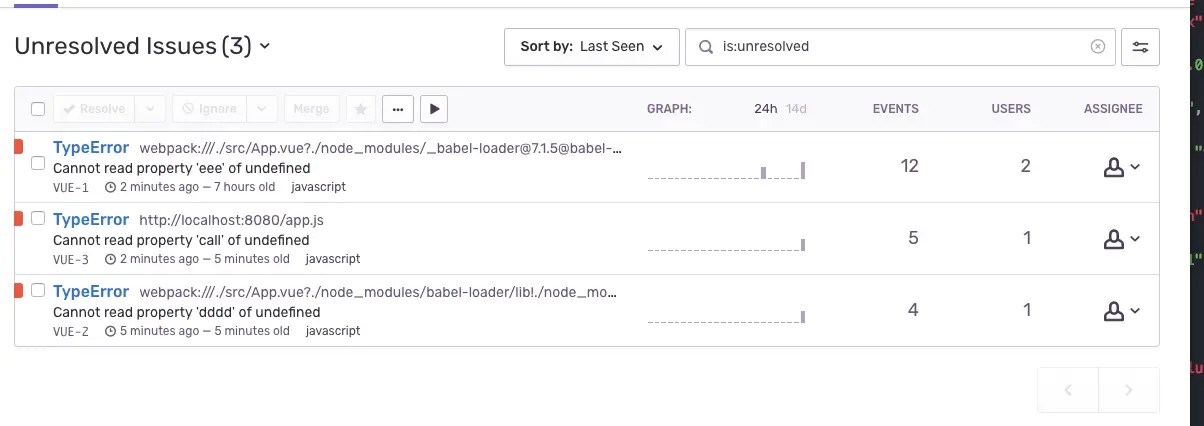
Task: Clear the search query with the X icon
Action: [x=1097, y=47]
